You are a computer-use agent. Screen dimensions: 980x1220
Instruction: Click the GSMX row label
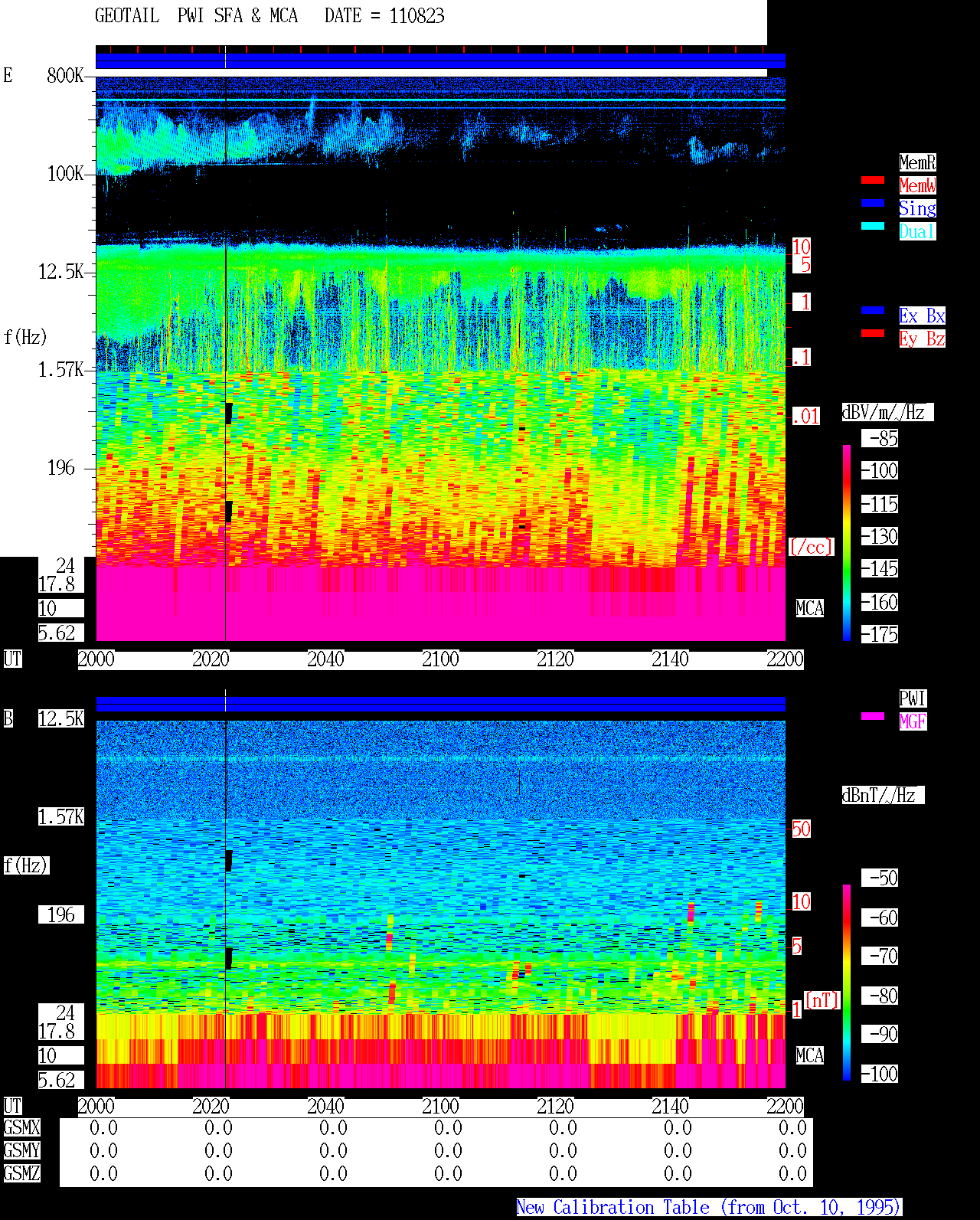21,1127
